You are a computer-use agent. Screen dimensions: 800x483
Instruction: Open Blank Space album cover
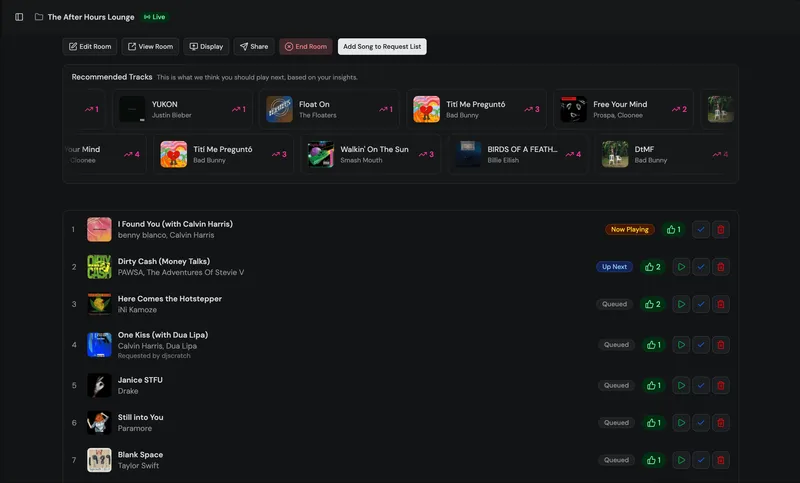click(x=99, y=460)
